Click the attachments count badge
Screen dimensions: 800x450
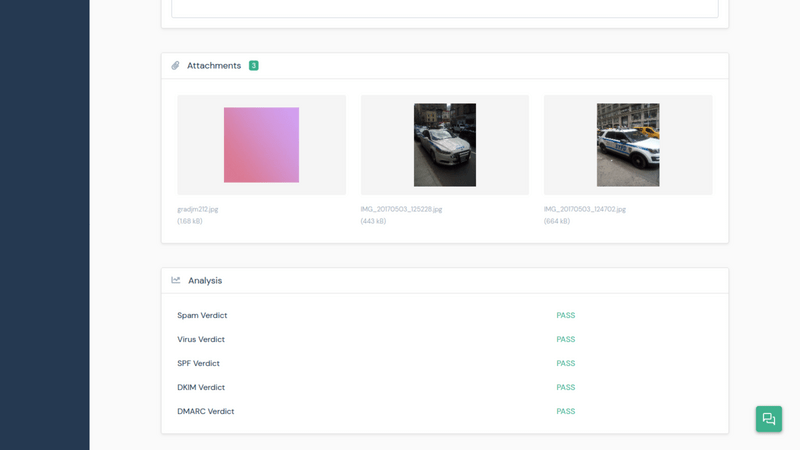point(253,66)
